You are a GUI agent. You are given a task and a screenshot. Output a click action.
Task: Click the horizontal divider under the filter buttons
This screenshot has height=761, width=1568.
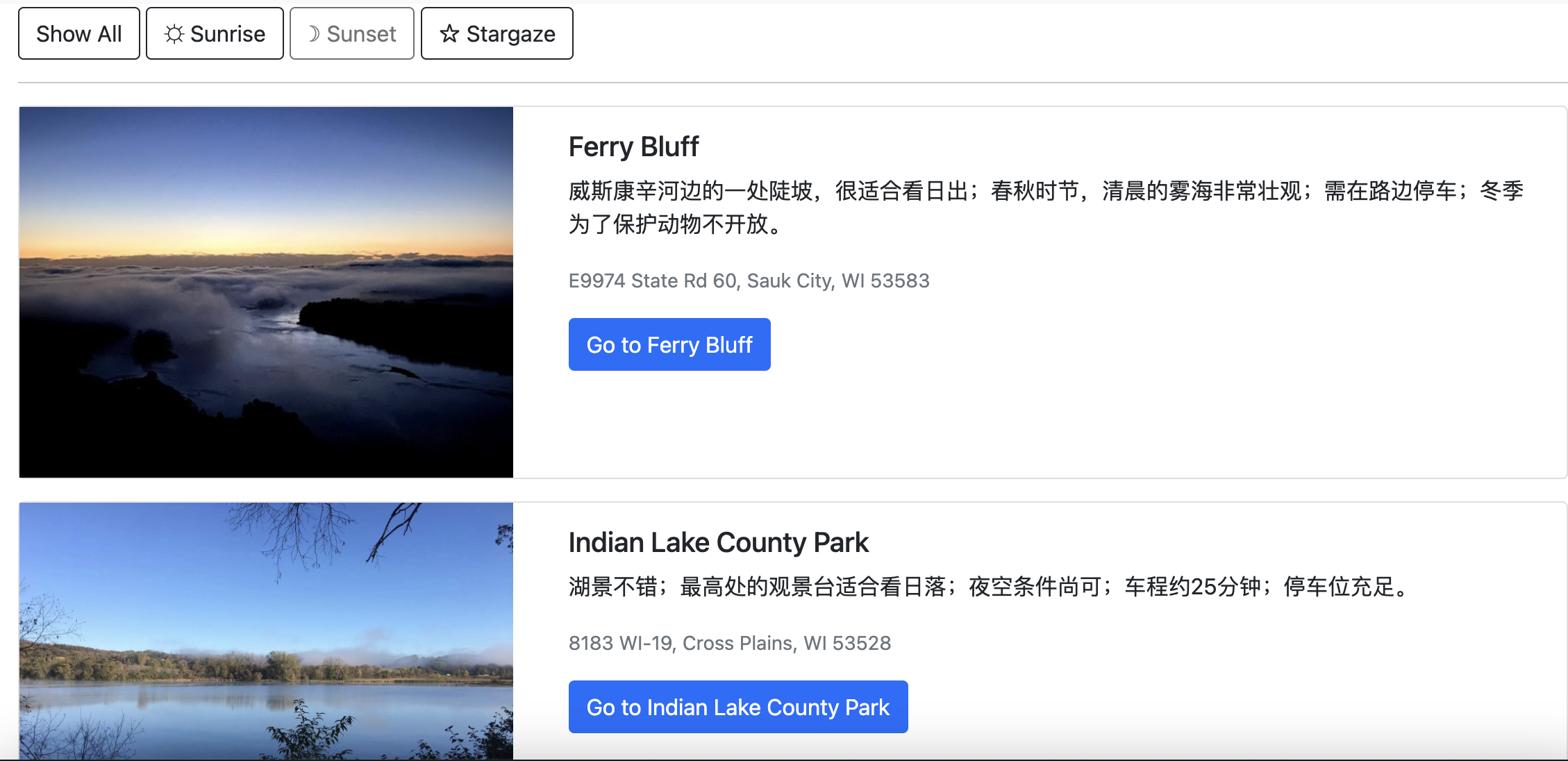click(x=792, y=83)
